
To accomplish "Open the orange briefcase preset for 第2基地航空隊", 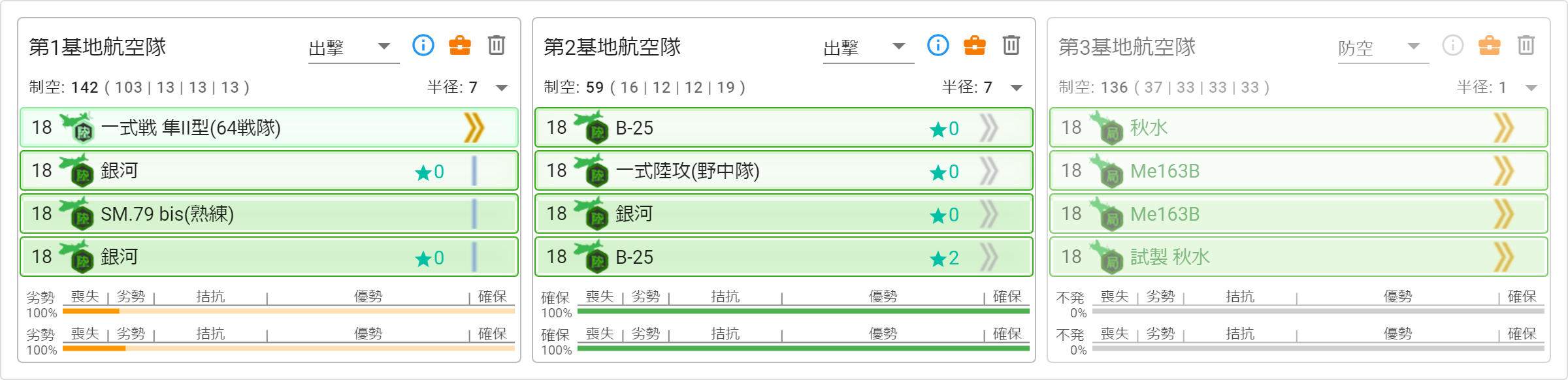I will tap(975, 45).
